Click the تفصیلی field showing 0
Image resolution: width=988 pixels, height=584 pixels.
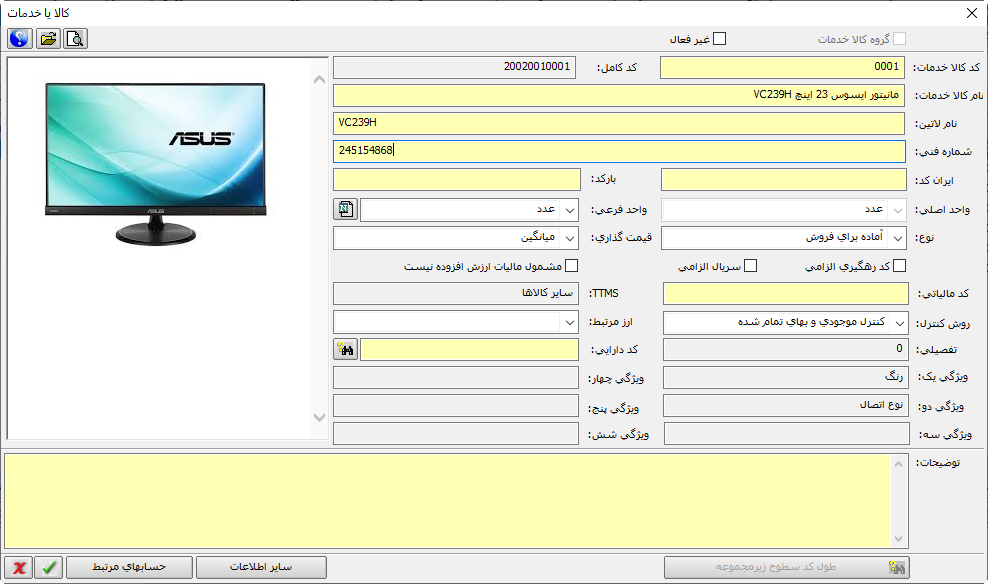click(x=786, y=350)
